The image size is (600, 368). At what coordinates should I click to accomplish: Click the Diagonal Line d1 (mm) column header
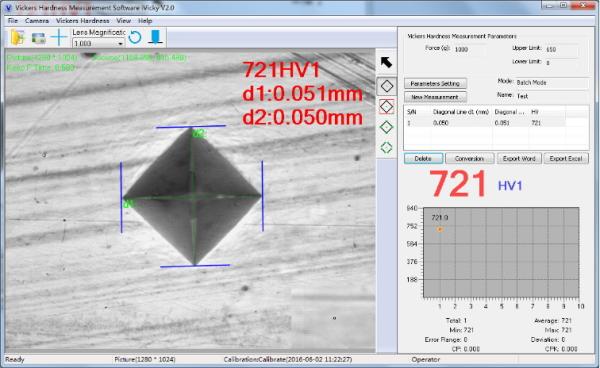(x=461, y=112)
